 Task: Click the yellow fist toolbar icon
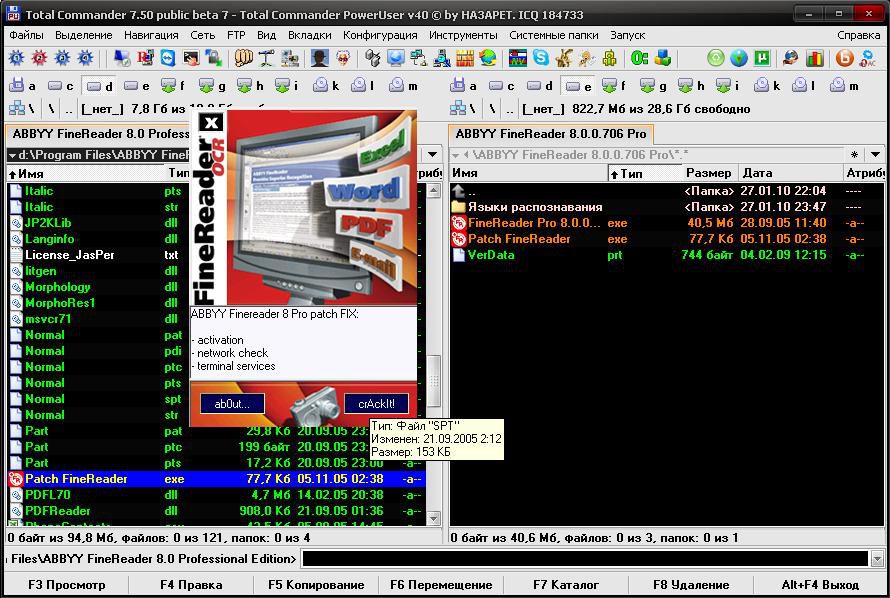244,57
